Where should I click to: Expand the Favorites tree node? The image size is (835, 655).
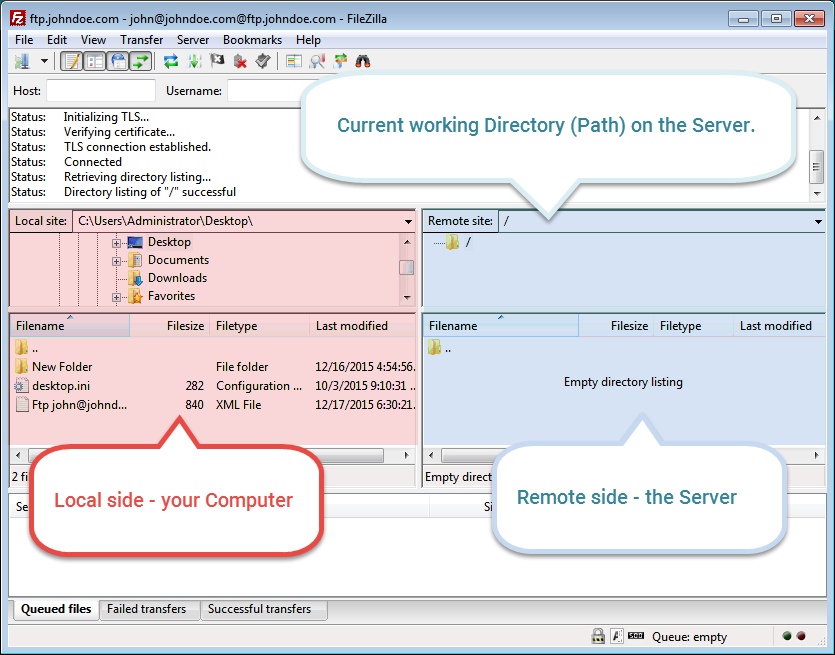click(116, 297)
